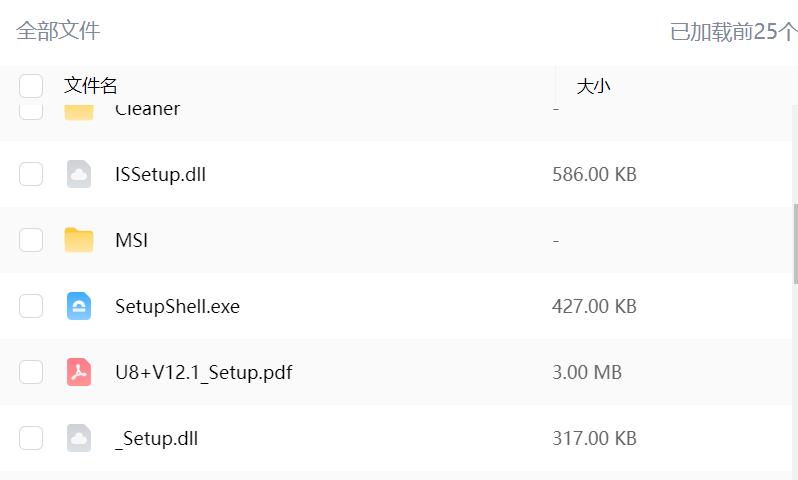Click the SetupShell.exe file name

(177, 306)
